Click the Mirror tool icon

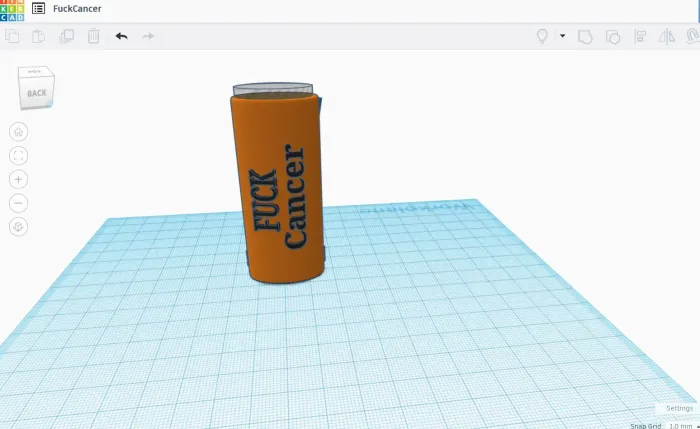667,37
